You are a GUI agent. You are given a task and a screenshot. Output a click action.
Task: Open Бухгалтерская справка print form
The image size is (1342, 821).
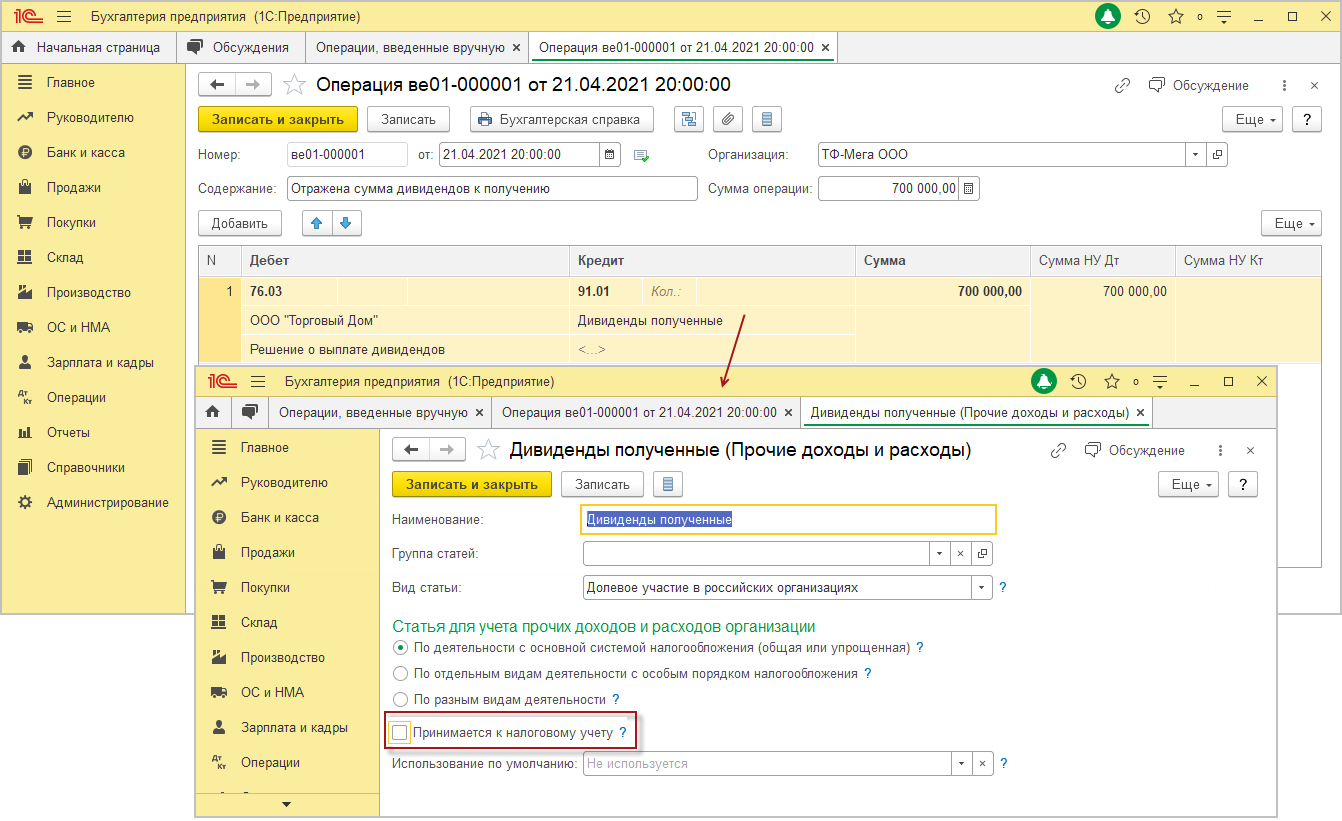pos(562,119)
